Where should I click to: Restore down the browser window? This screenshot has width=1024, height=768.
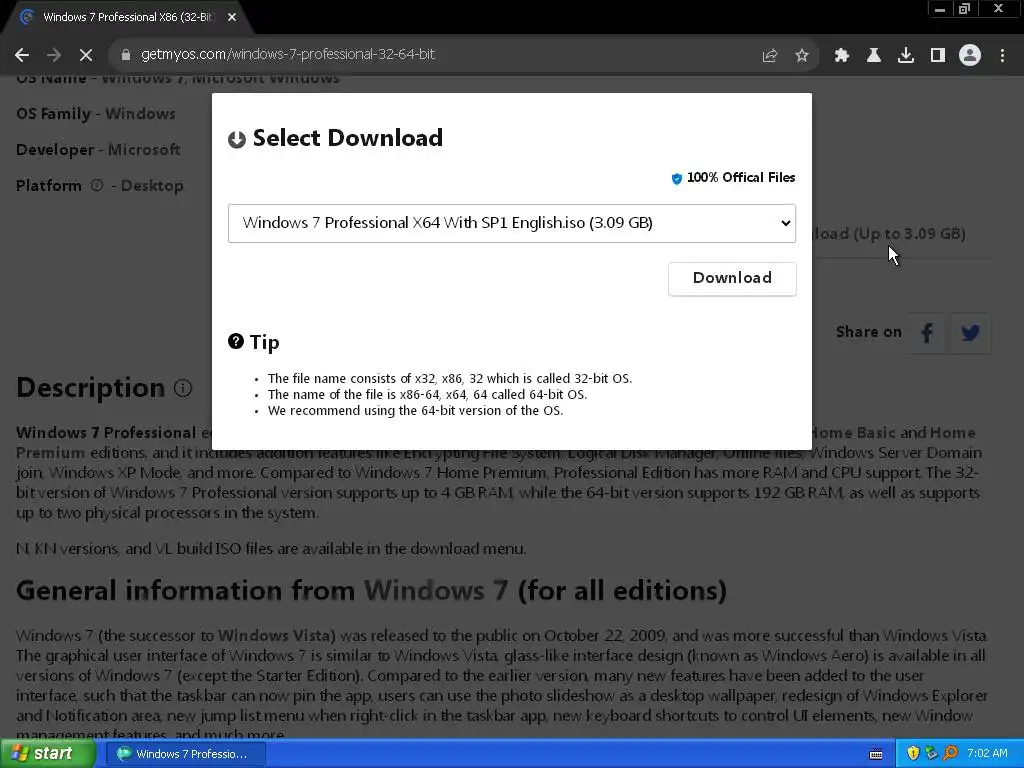(964, 9)
